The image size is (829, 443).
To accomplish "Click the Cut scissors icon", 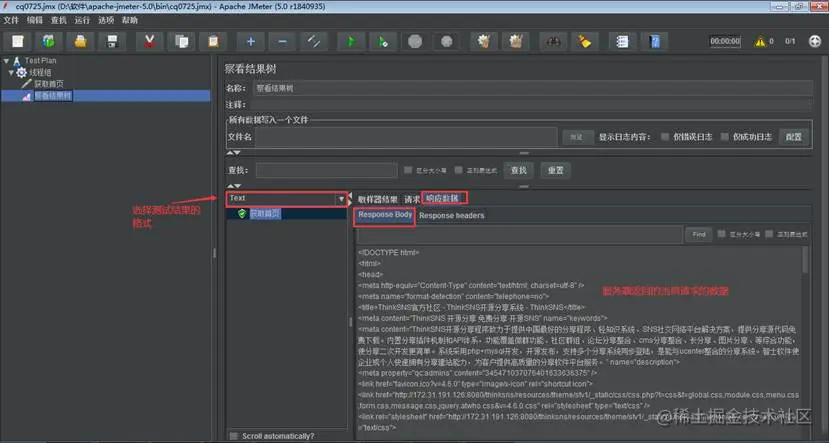I will coord(150,41).
